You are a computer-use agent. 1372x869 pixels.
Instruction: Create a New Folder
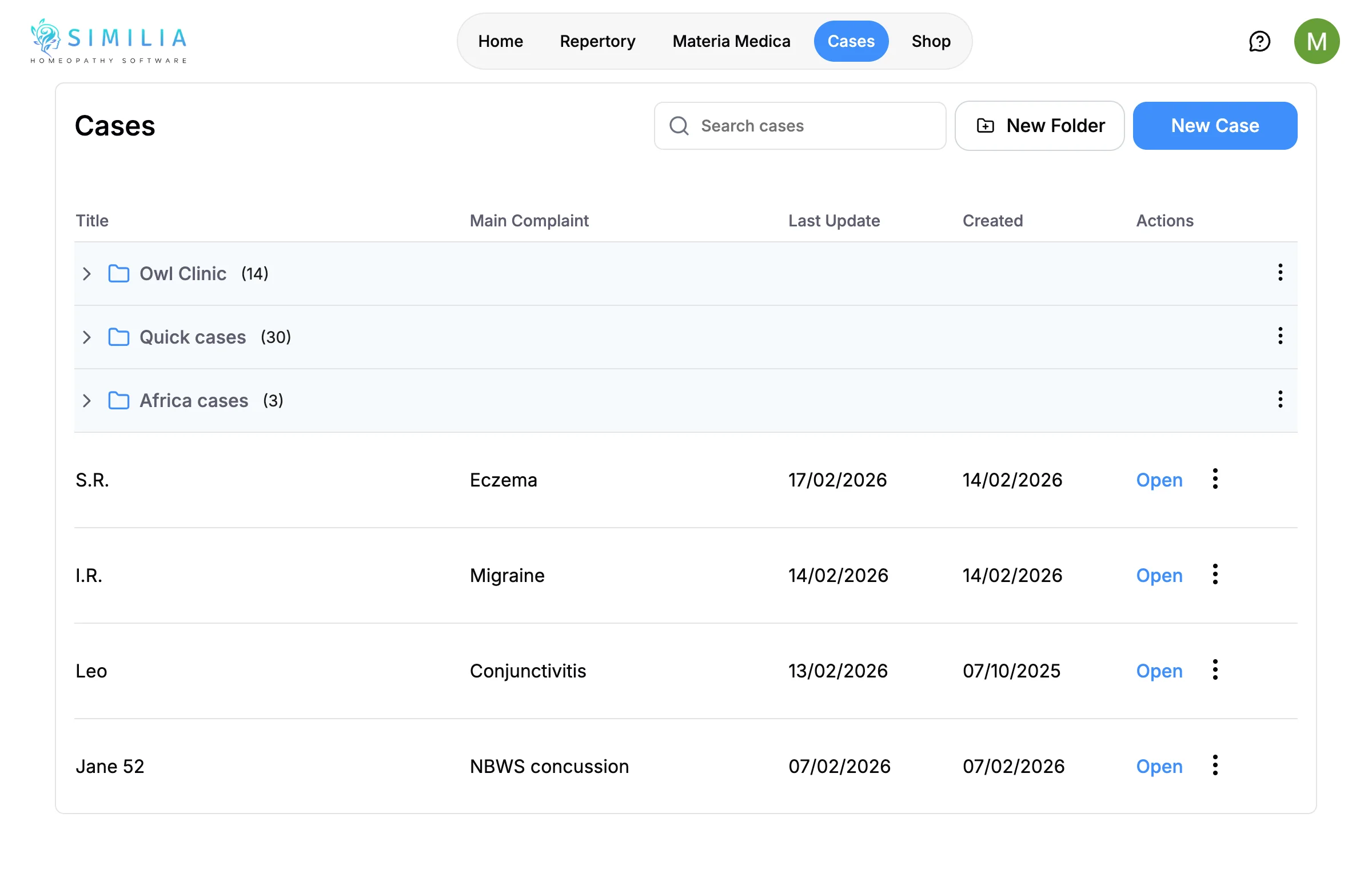coord(1039,126)
